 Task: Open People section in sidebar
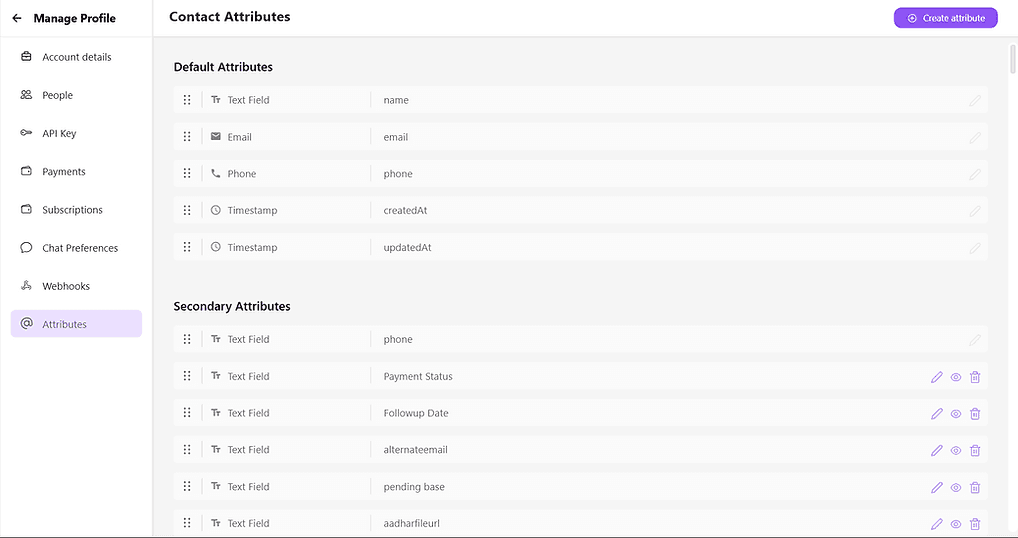(76, 95)
